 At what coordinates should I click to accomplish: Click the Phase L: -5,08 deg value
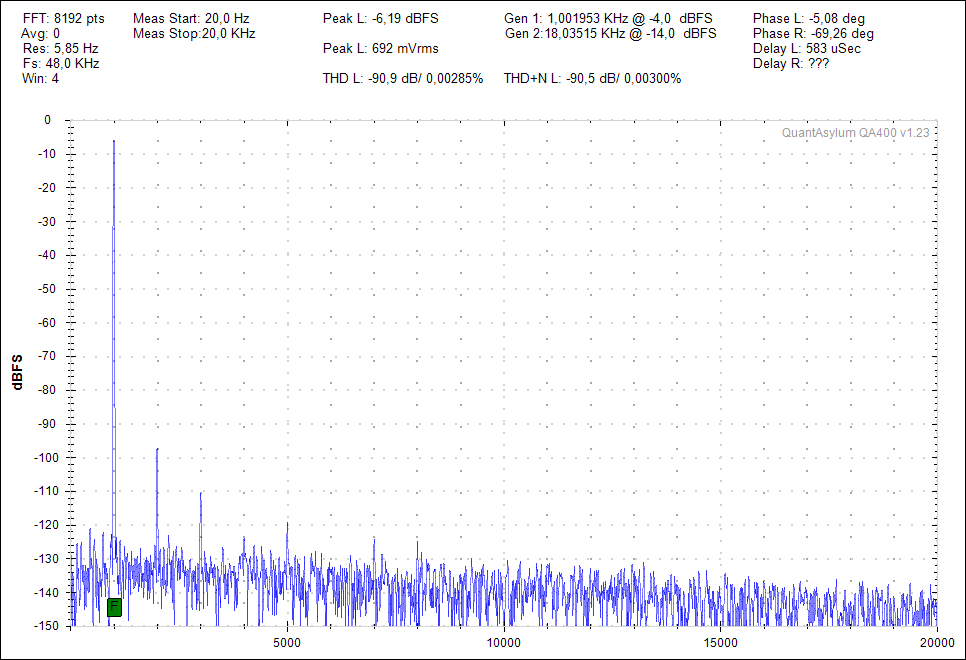809,18
